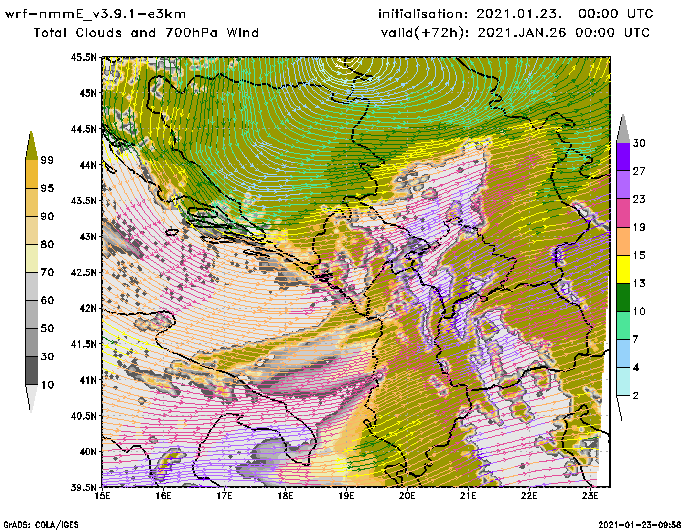The height and width of the screenshot is (530, 700).
Task: Click the 30–50 medium gray cloud swatch
Action: (31, 342)
